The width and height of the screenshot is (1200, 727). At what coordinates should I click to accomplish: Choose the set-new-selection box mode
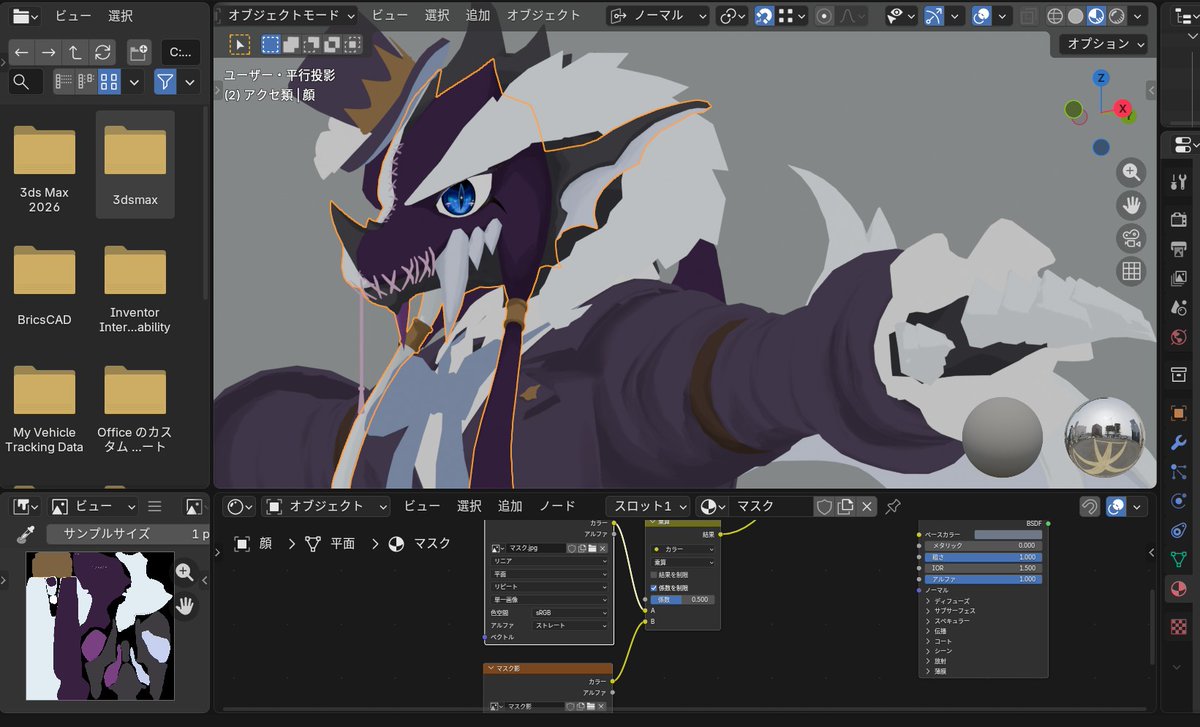click(x=271, y=44)
